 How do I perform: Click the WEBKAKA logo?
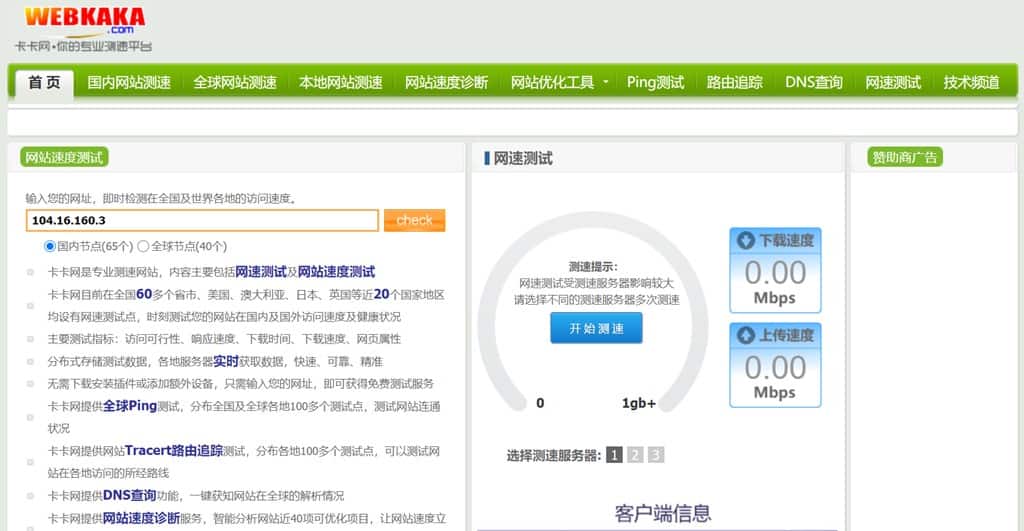click(x=85, y=28)
